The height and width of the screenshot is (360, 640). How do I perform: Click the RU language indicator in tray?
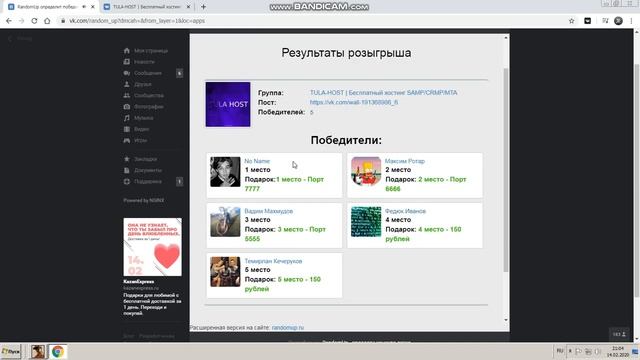click(x=560, y=351)
